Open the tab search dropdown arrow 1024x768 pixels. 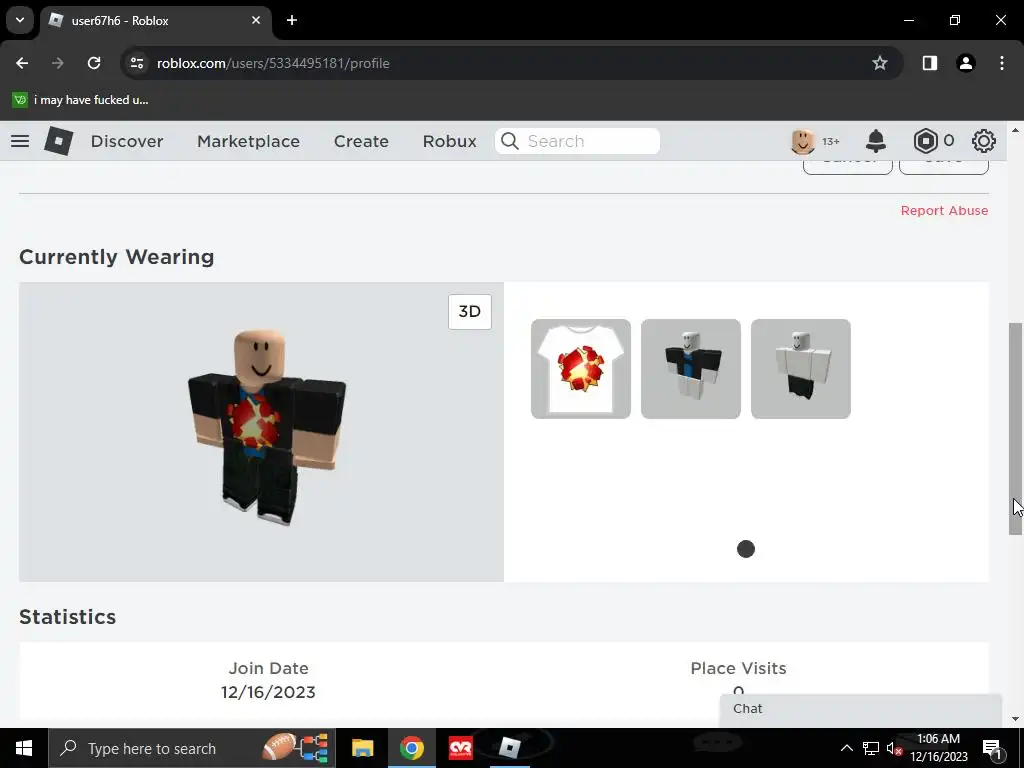click(20, 20)
